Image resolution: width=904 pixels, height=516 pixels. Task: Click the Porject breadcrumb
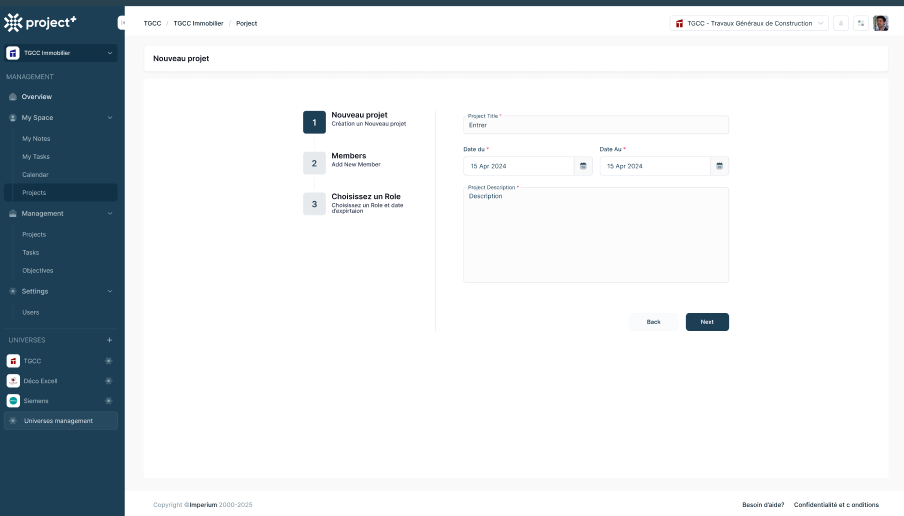point(246,24)
